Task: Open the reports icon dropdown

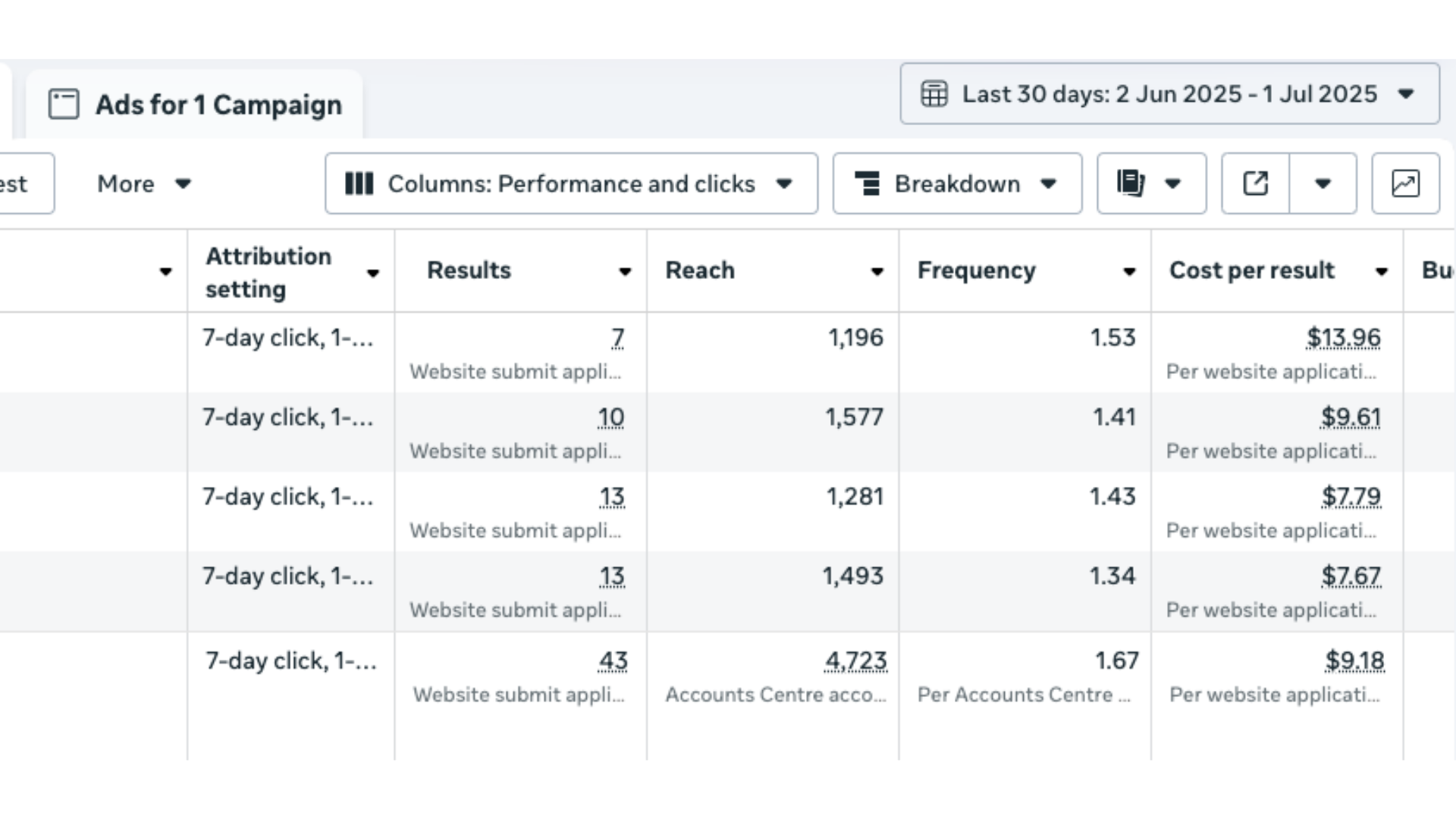Action: (1151, 184)
